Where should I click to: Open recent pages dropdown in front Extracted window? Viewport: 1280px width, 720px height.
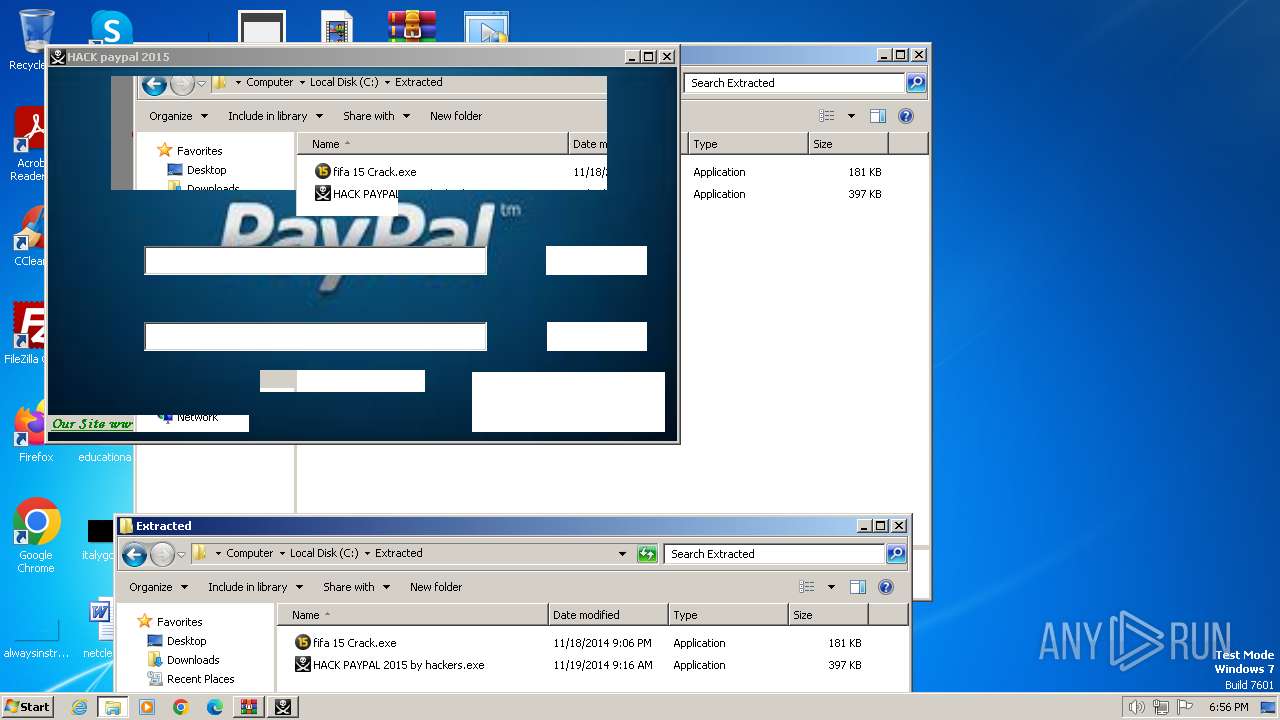(x=182, y=554)
